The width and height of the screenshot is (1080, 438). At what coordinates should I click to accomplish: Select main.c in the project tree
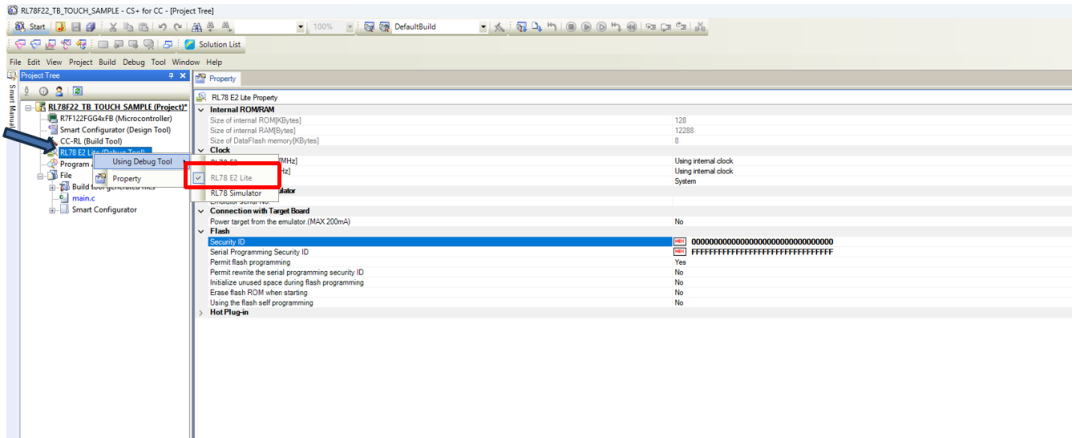[84, 198]
